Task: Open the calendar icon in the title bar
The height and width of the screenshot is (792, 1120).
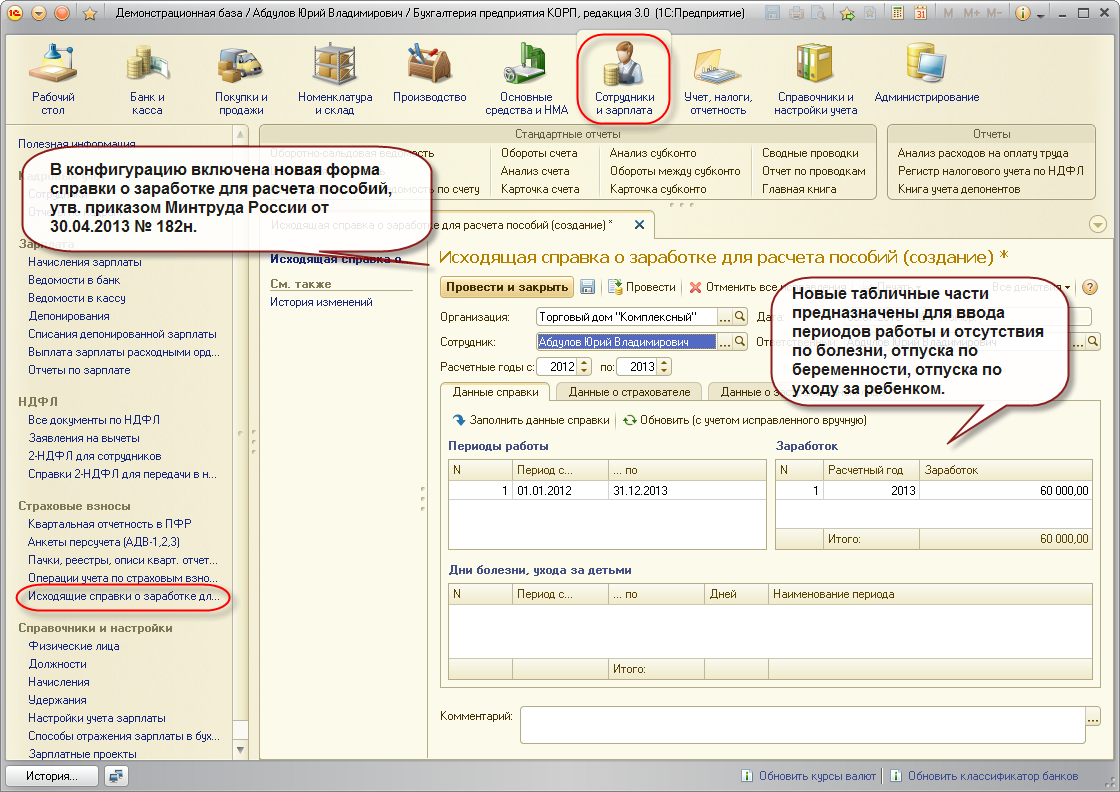Action: (920, 14)
